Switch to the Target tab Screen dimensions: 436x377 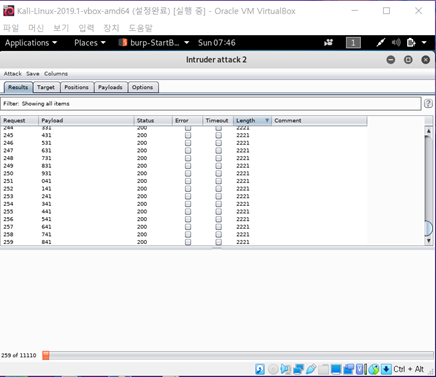46,87
